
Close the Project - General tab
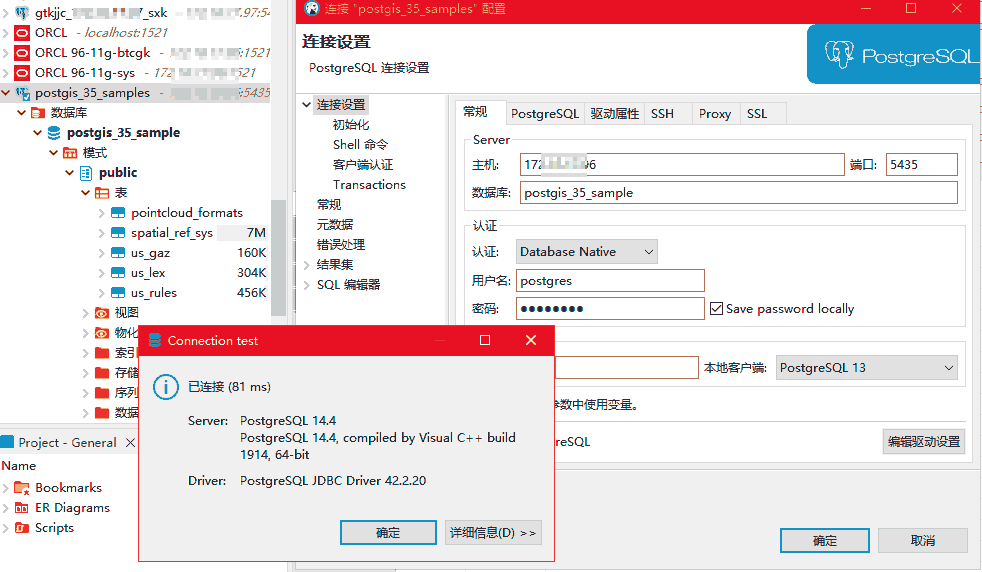click(130, 443)
